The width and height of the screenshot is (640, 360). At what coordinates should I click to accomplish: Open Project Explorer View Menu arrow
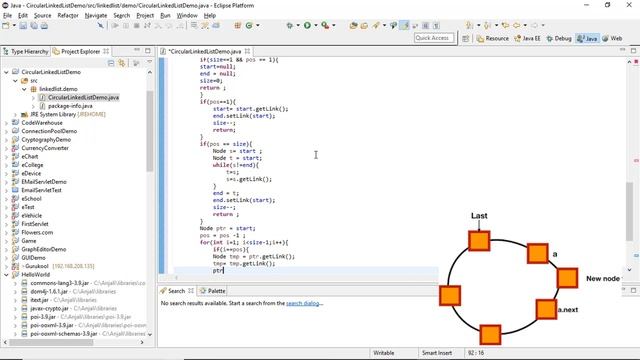(150, 62)
